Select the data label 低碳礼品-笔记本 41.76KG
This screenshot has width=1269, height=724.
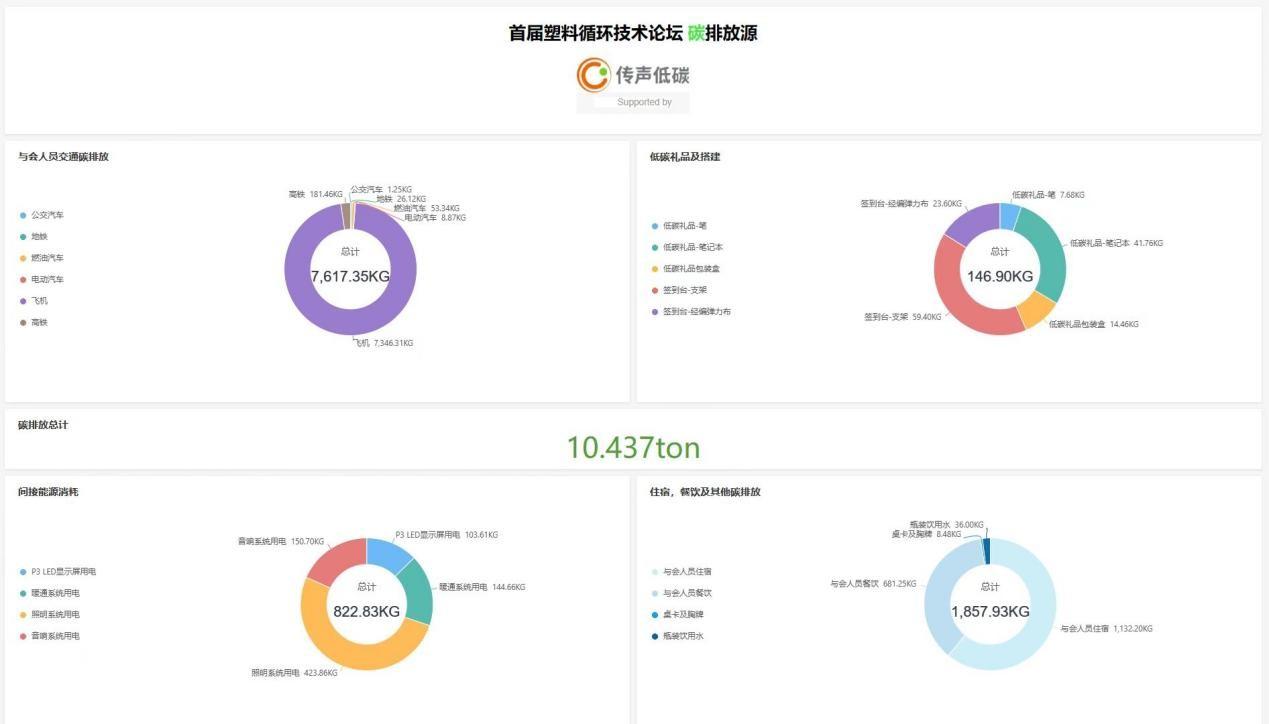click(1116, 243)
